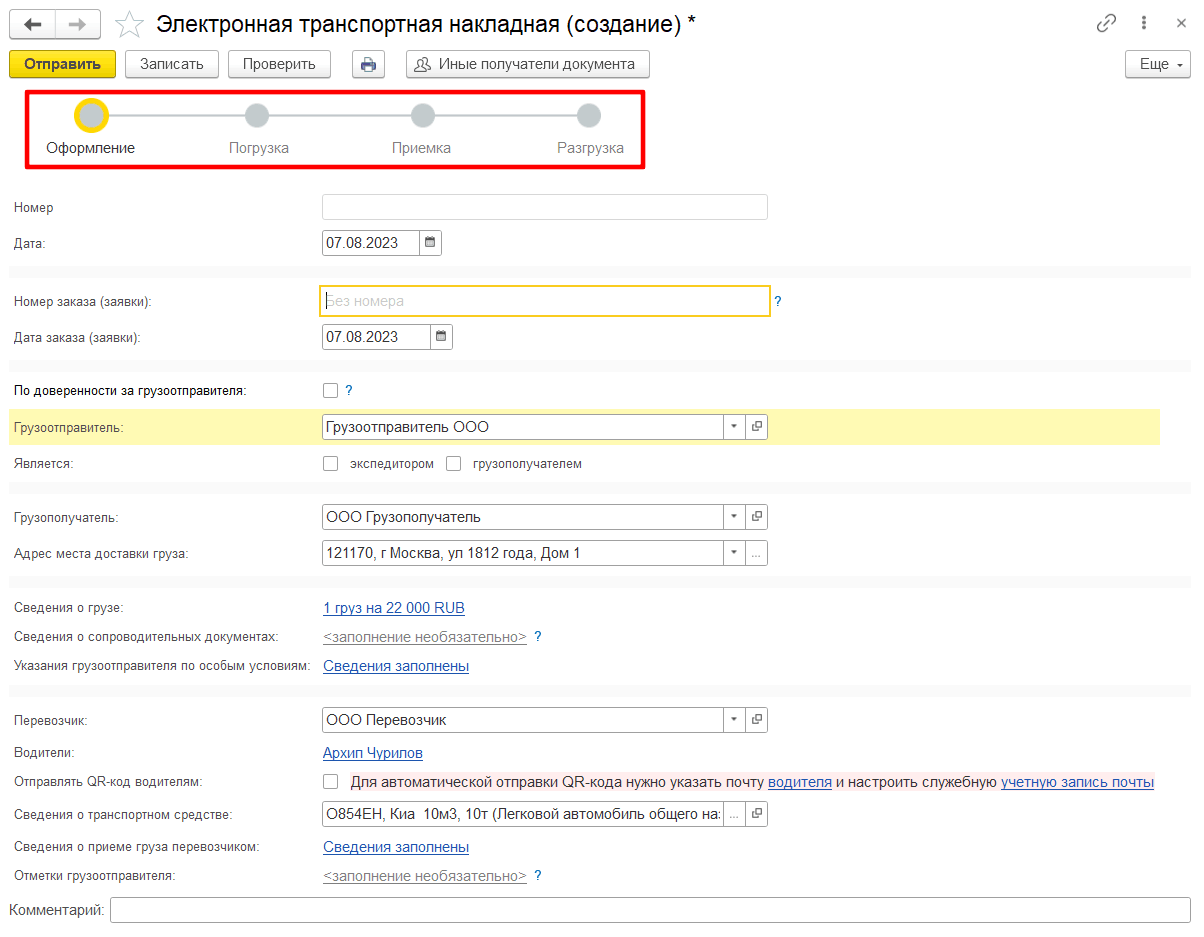Screen dimensions: 1204x937
Task: Click the Записать button
Action: pos(172,64)
